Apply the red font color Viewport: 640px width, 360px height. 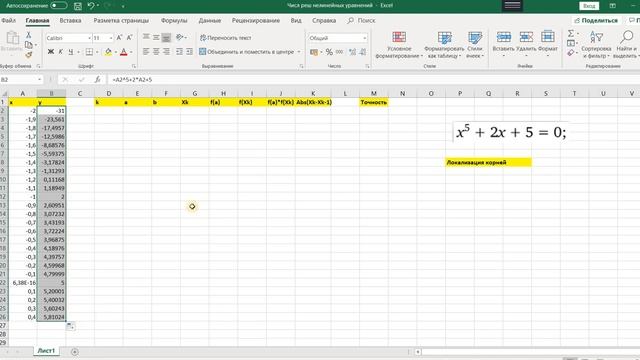click(124, 52)
